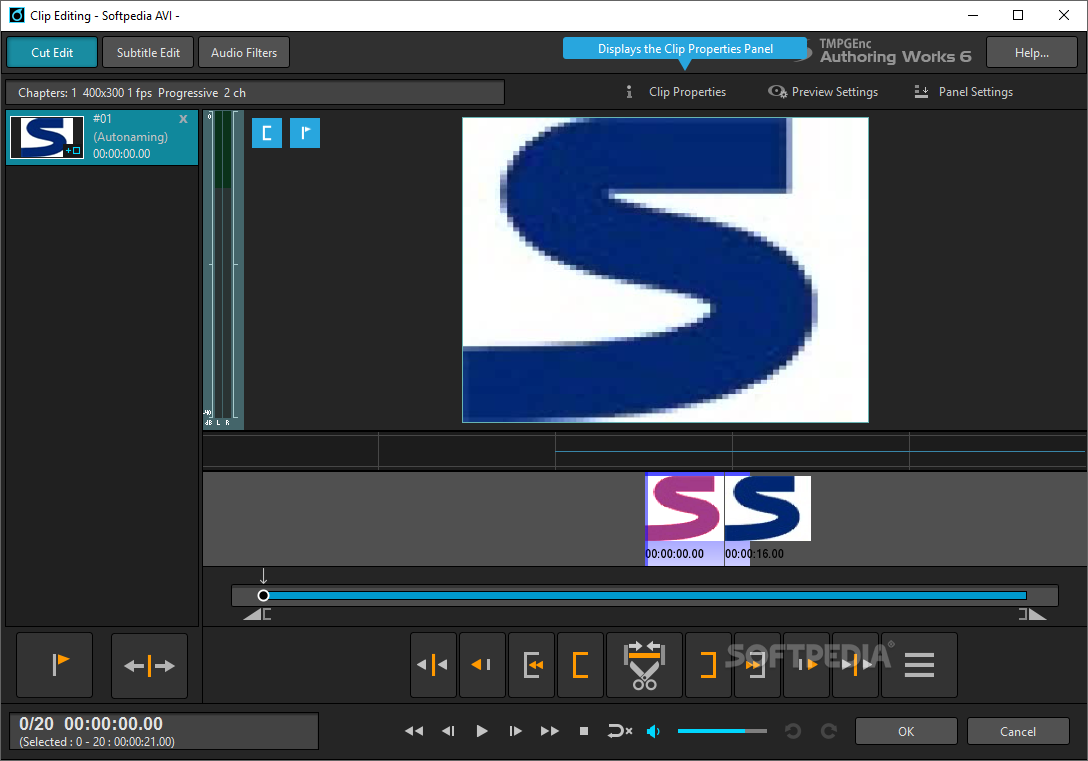Click the selection end marker below seek bar
Viewport: 1088px width, 761px height.
1032,614
